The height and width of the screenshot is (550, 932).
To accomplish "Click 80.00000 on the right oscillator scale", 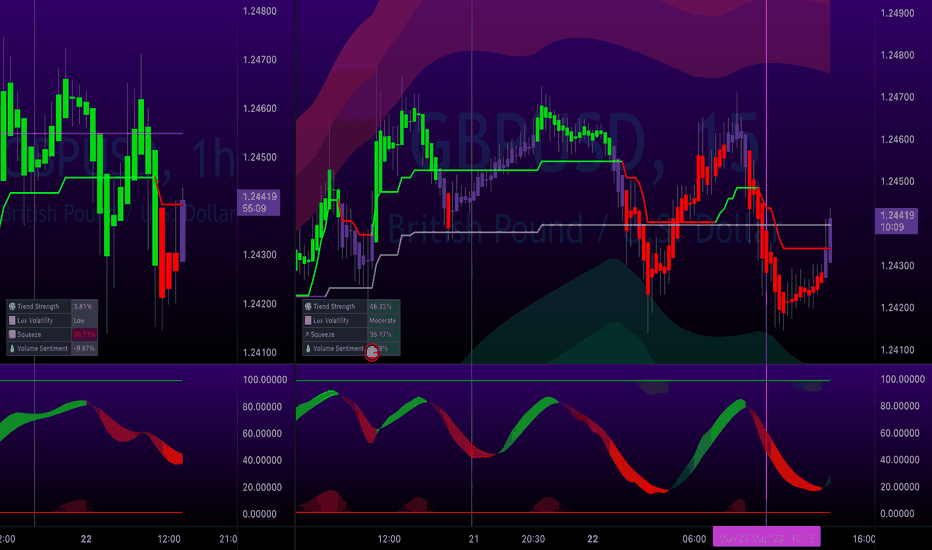I will (900, 406).
